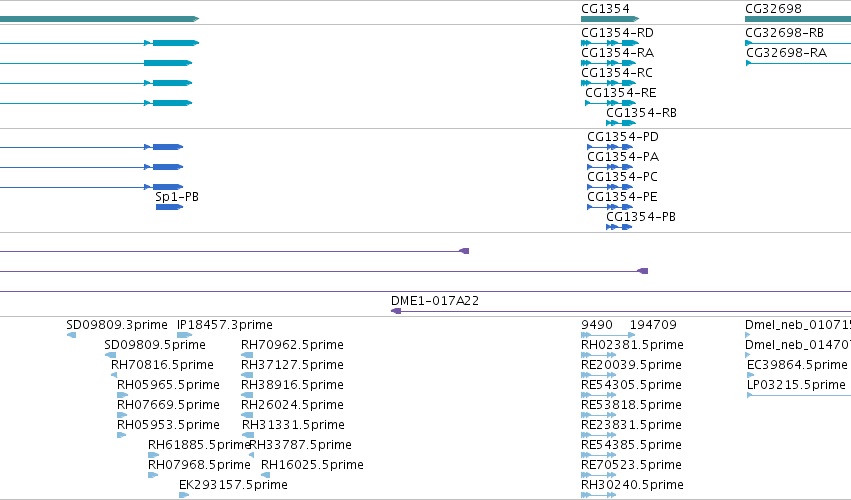
Task: Select the CG1354-PD protein label
Action: [623, 137]
